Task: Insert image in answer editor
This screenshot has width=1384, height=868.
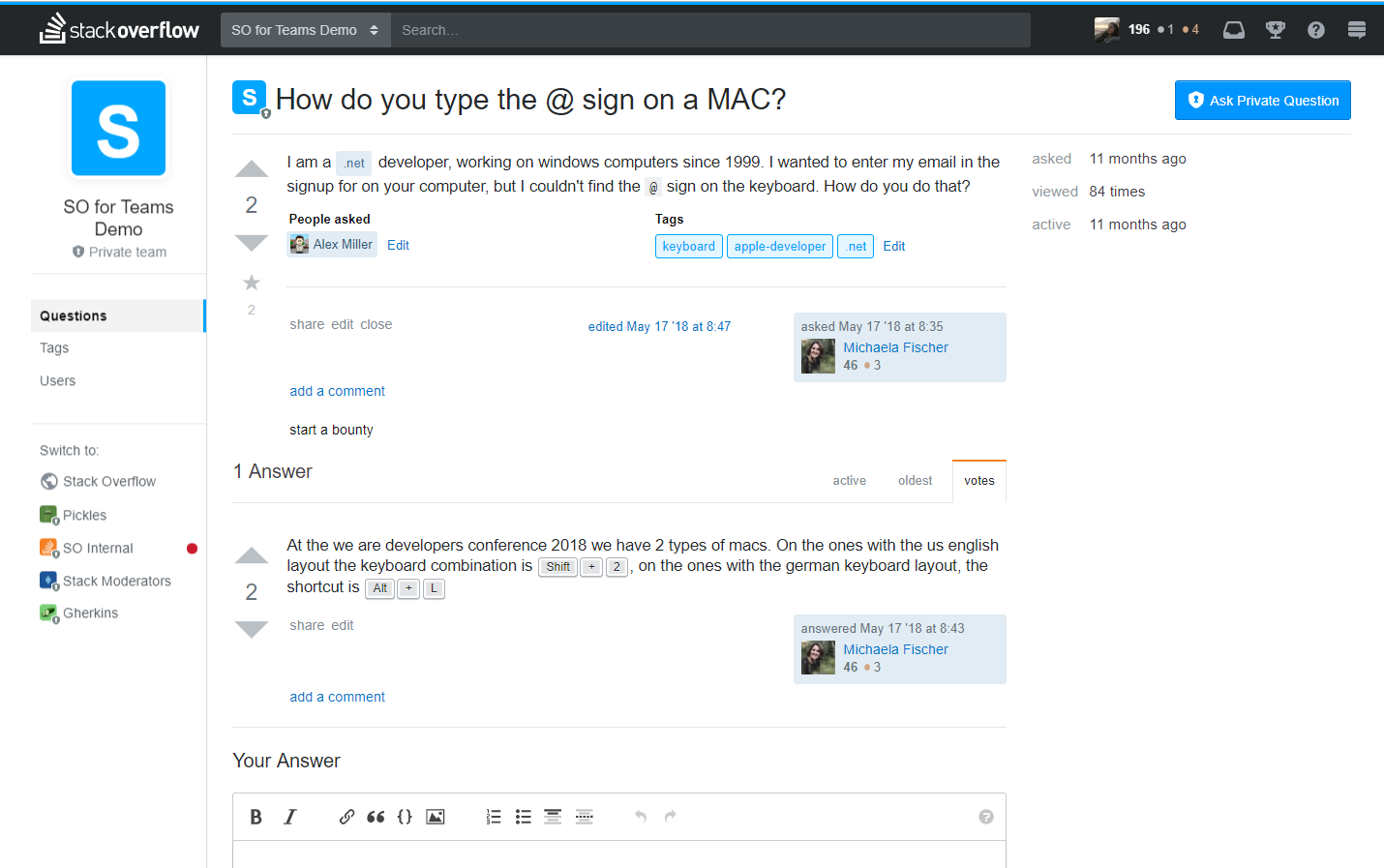Action: (x=436, y=817)
